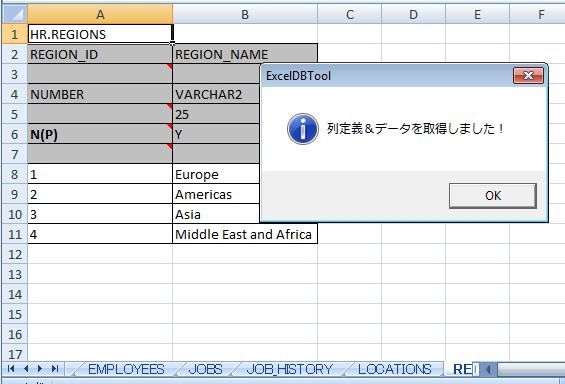Select row 8 header

14,174
